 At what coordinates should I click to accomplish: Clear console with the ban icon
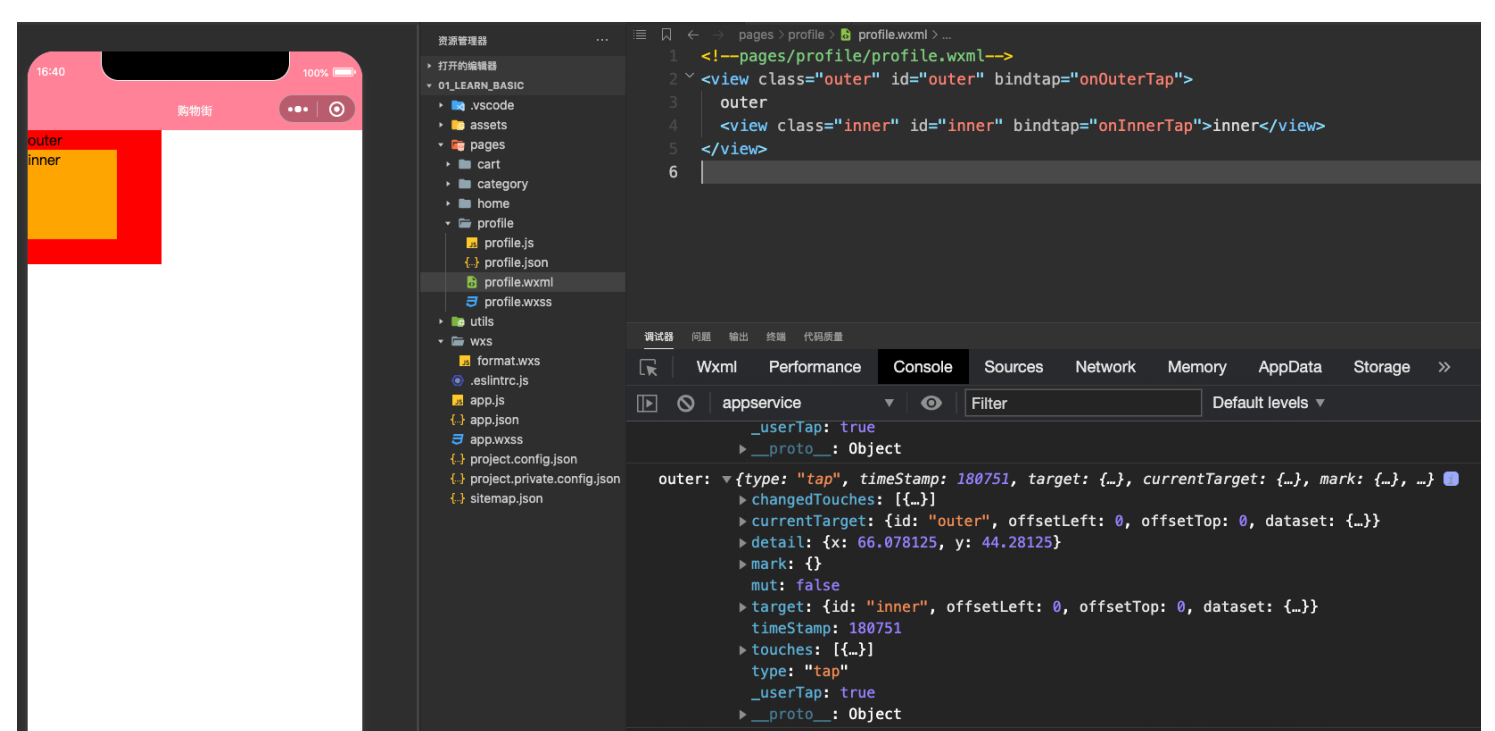[x=686, y=403]
